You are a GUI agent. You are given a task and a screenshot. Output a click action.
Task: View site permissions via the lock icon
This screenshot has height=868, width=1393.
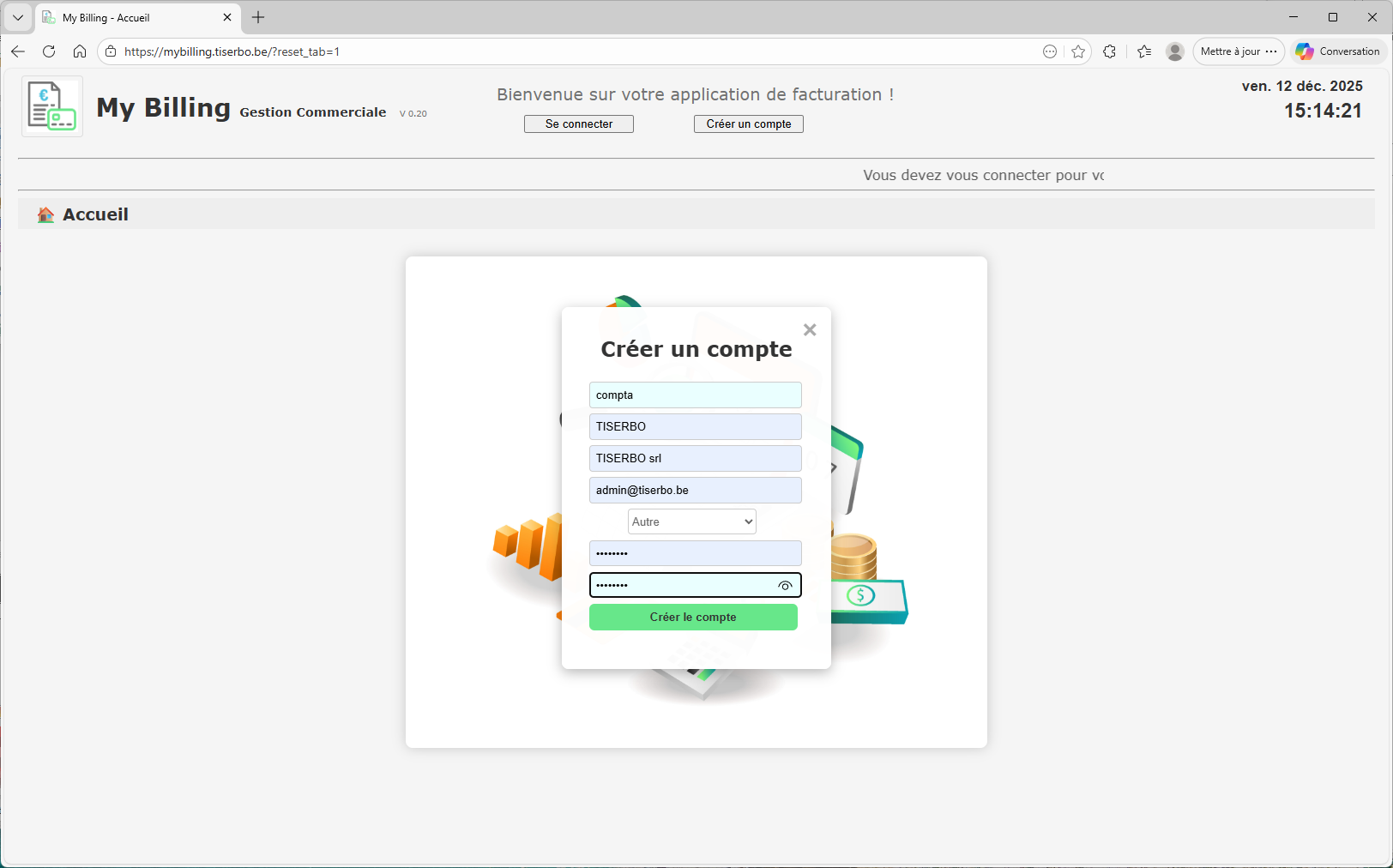pos(111,51)
